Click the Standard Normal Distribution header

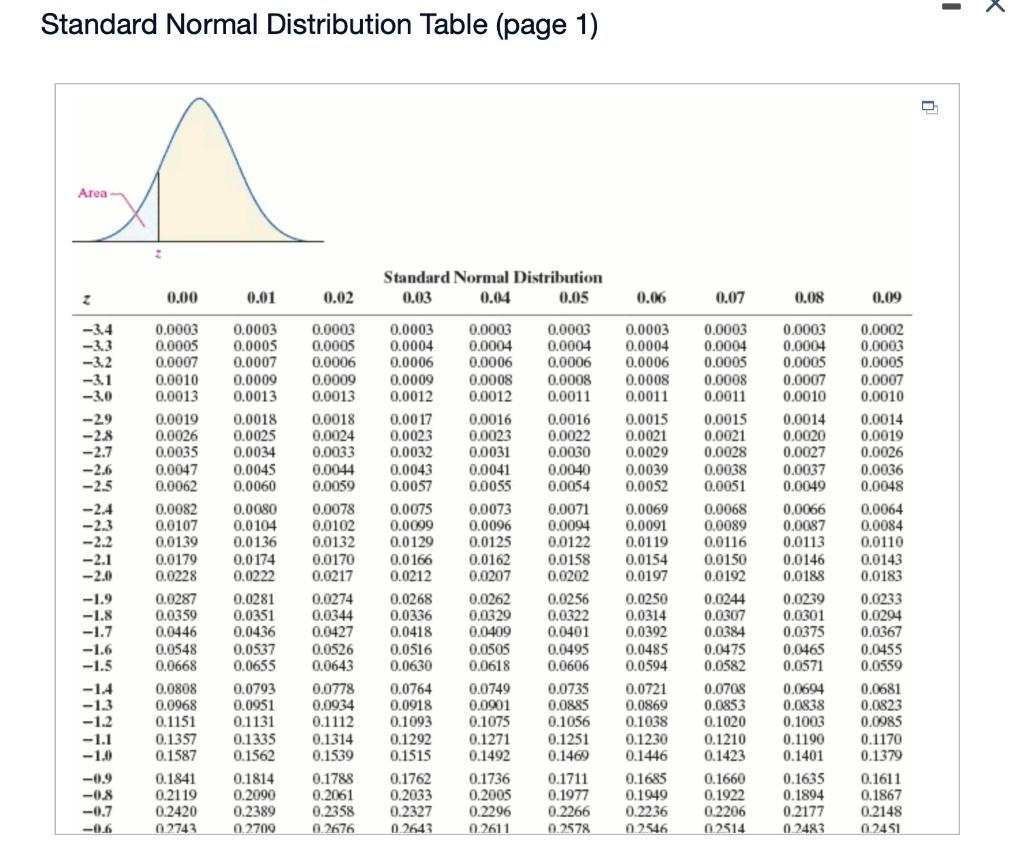pyautogui.click(x=497, y=277)
